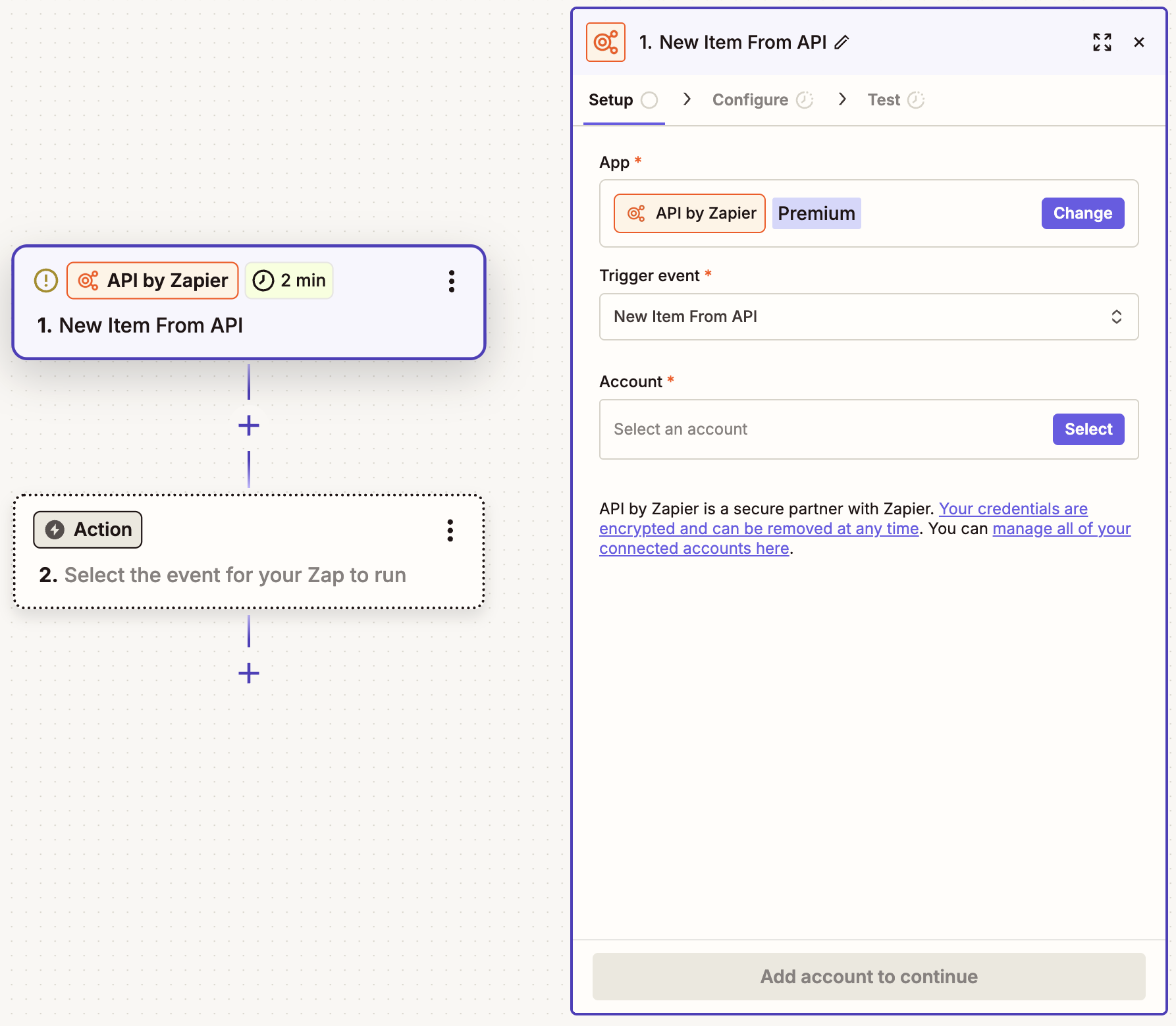1176x1026 pixels.
Task: Open the three-dot menu on the Action step
Action: (x=450, y=530)
